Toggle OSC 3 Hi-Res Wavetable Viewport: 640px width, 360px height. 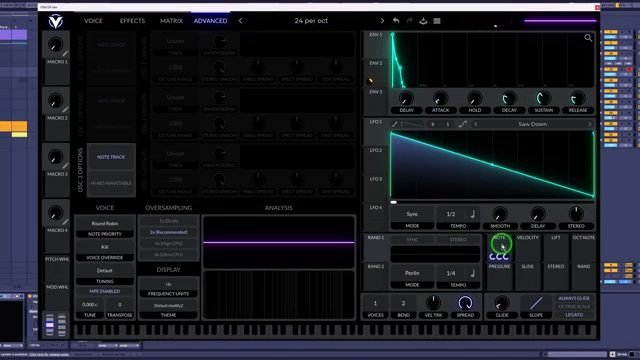pos(111,183)
